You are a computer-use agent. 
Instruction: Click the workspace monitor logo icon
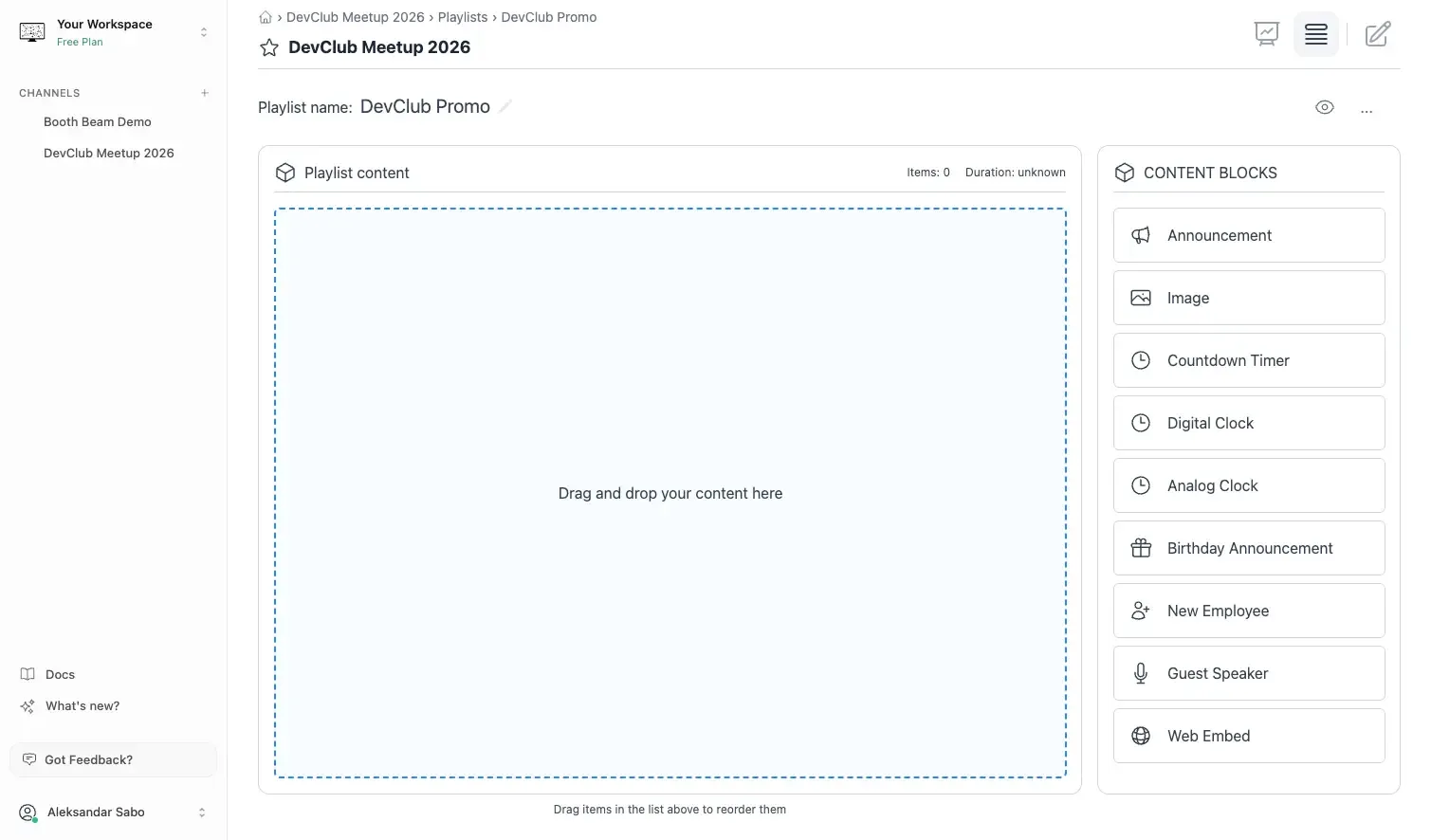click(32, 32)
